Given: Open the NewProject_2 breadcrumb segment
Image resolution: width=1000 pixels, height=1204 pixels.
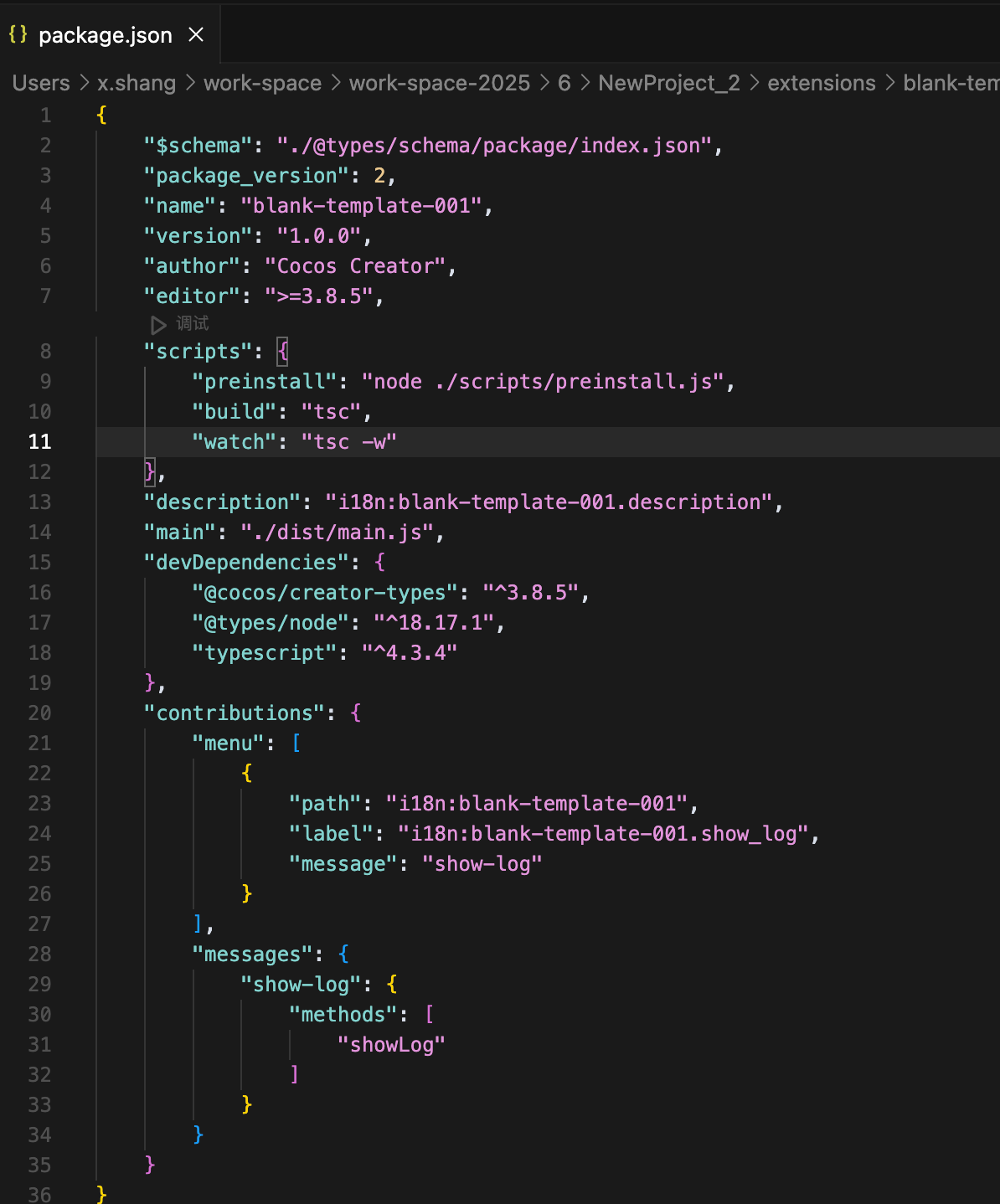Looking at the screenshot, I should 669,83.
